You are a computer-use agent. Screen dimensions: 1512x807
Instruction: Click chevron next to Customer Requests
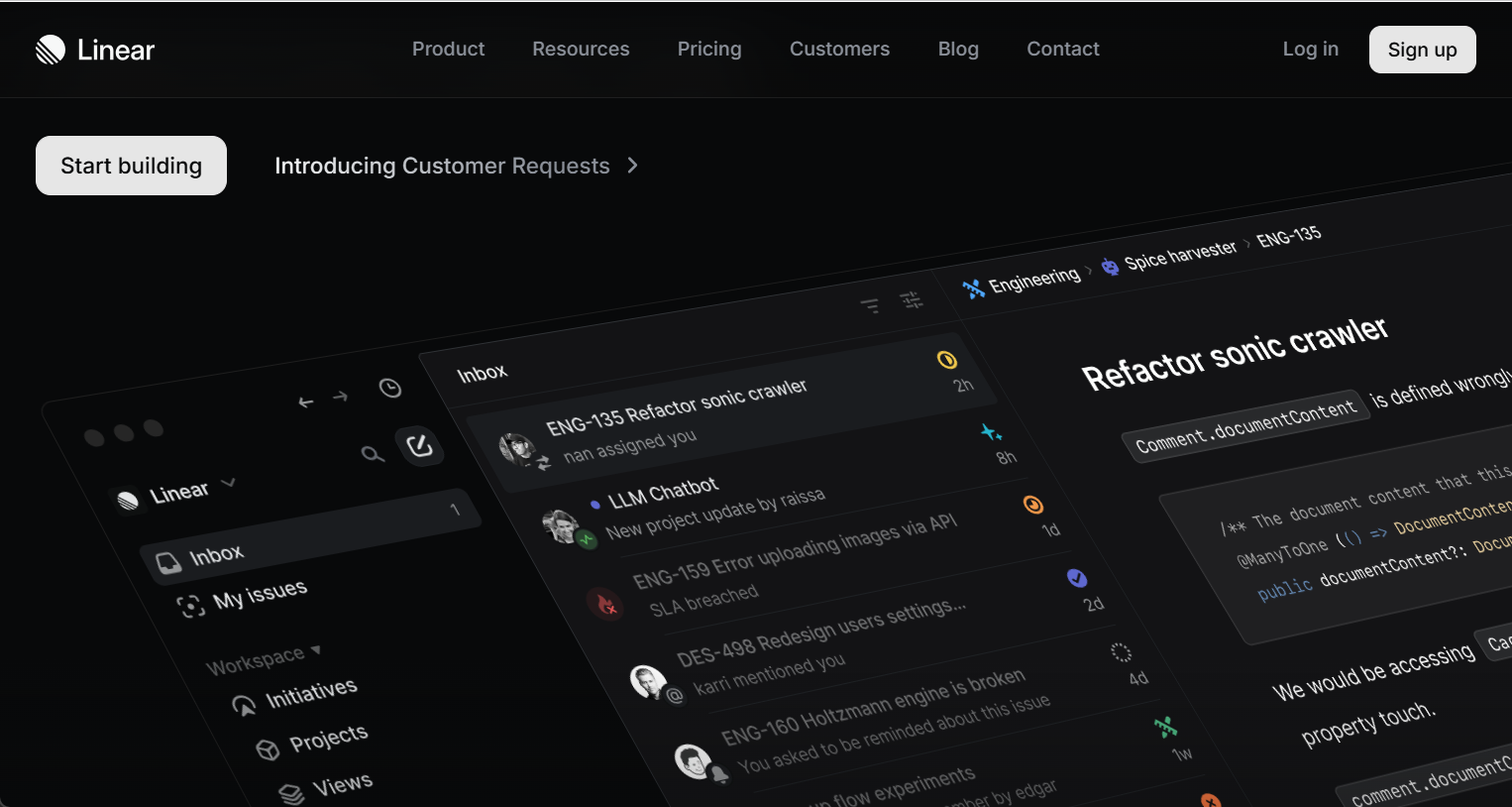coord(633,166)
